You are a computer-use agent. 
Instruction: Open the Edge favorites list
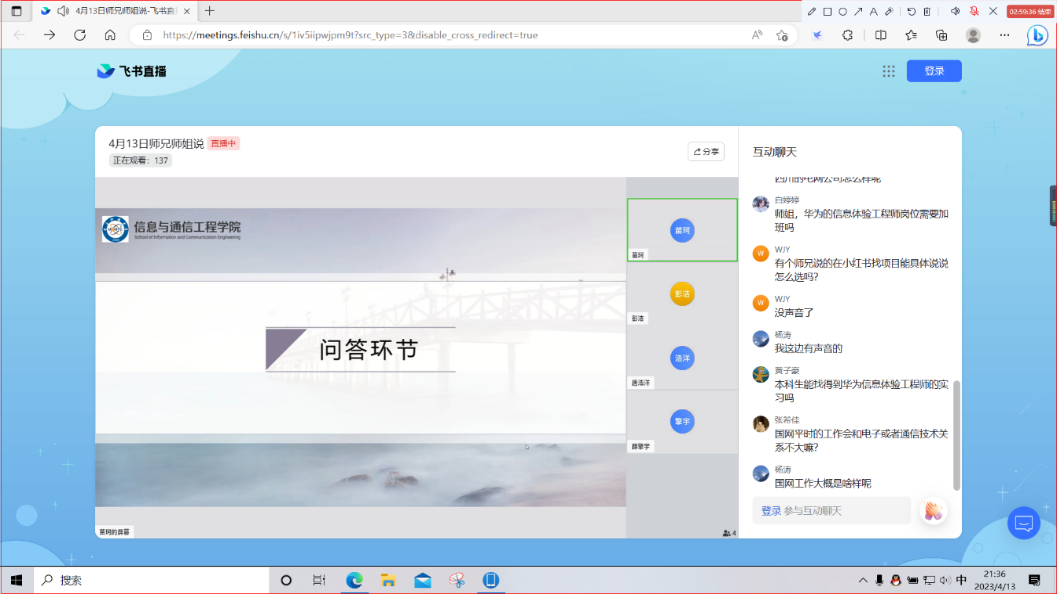(910, 35)
